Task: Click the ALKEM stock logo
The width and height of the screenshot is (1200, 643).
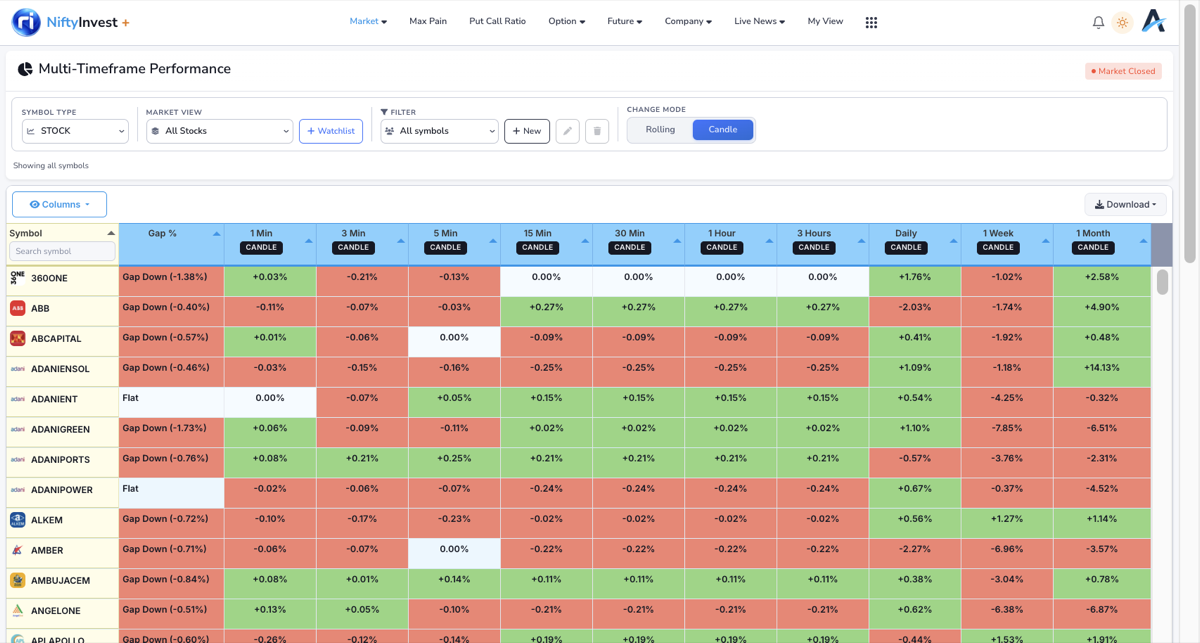Action: tap(17, 520)
